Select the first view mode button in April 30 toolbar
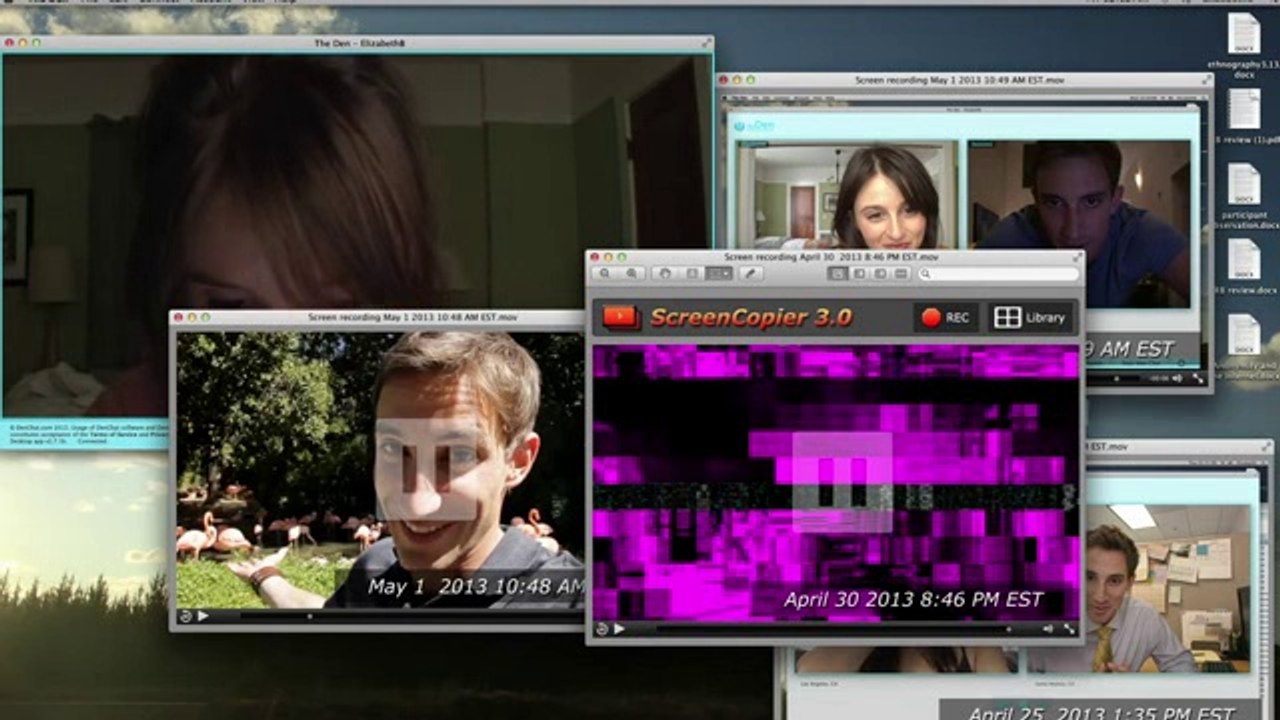The height and width of the screenshot is (720, 1280). pos(838,273)
